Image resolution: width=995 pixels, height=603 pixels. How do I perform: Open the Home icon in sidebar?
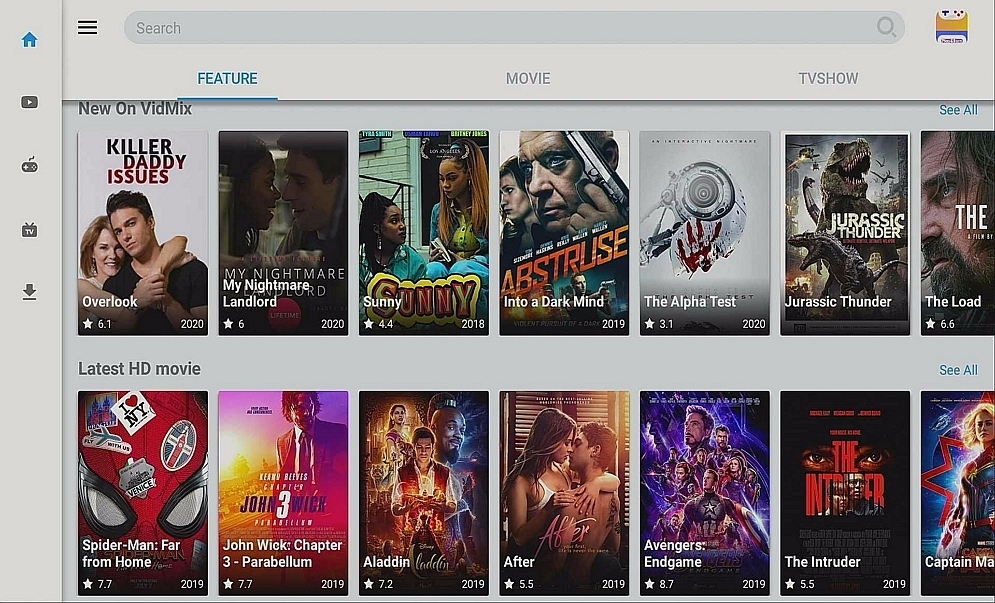(x=29, y=40)
